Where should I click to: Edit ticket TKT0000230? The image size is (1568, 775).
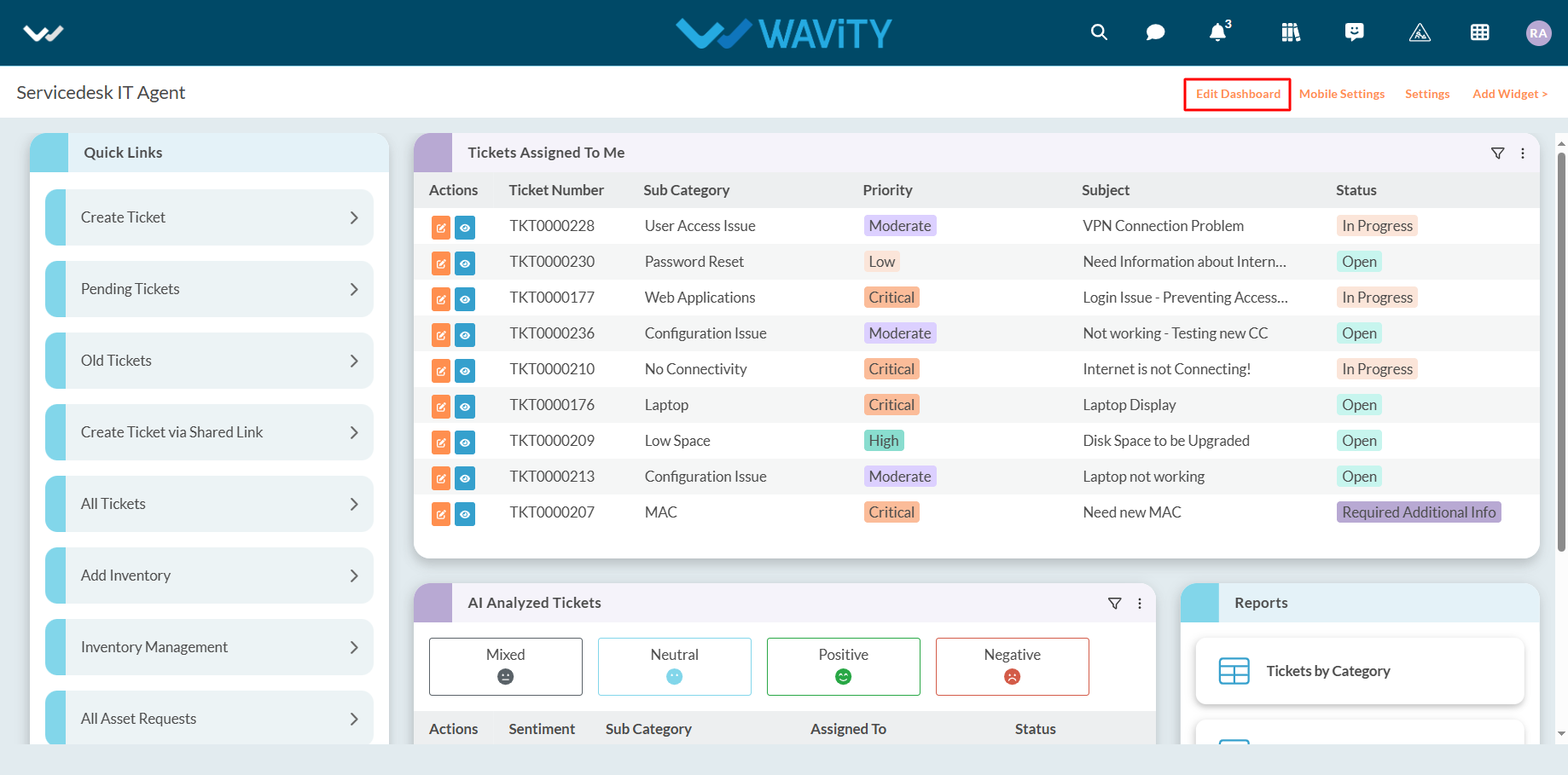click(441, 263)
